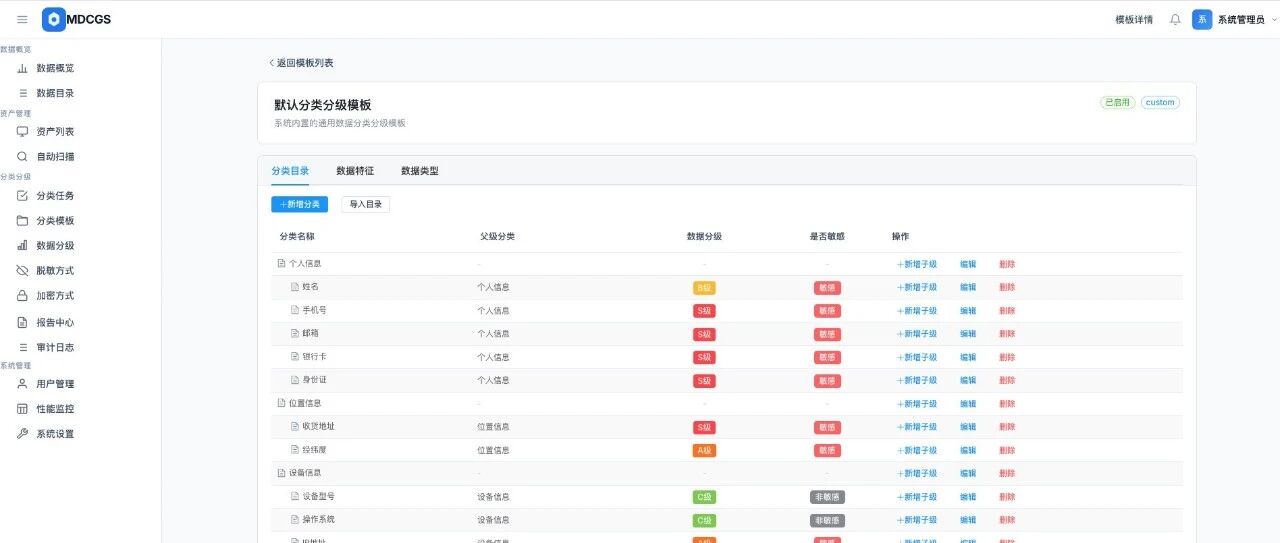
Task: Expand the 系统管理员 account dropdown arrow
Action: pos(1273,19)
